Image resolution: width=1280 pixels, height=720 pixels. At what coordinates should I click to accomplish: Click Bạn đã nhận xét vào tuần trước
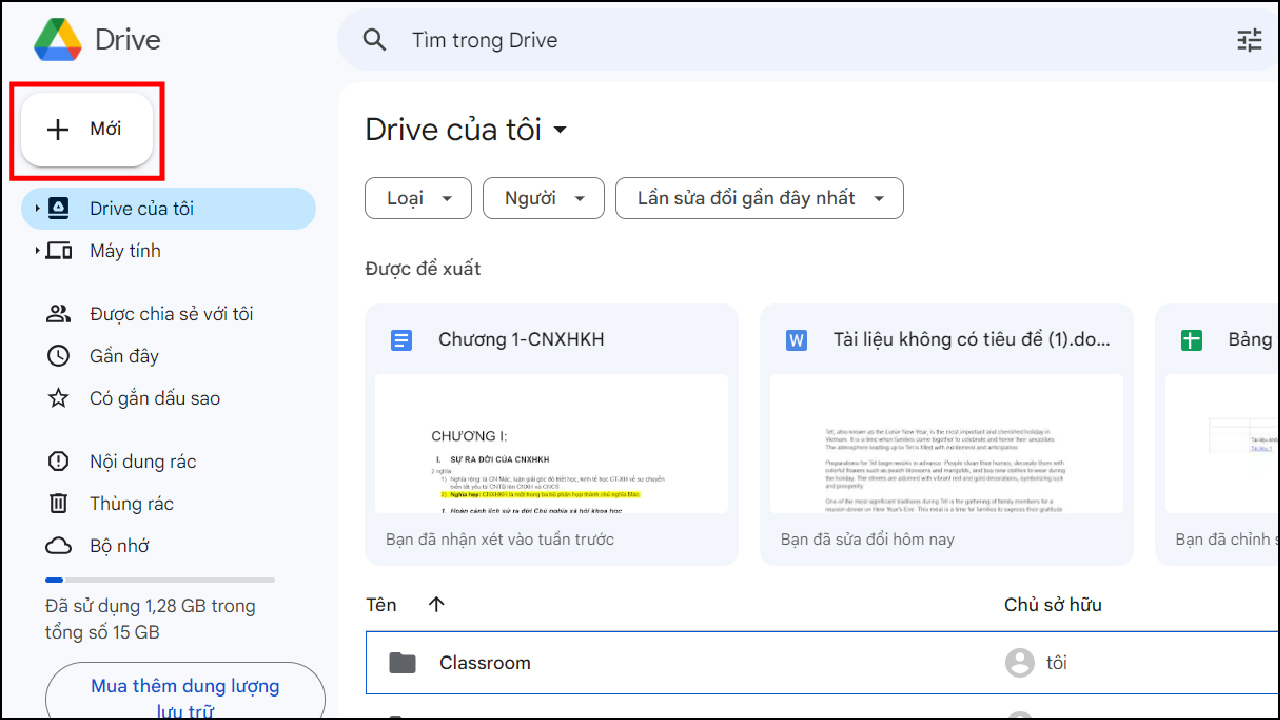(500, 539)
